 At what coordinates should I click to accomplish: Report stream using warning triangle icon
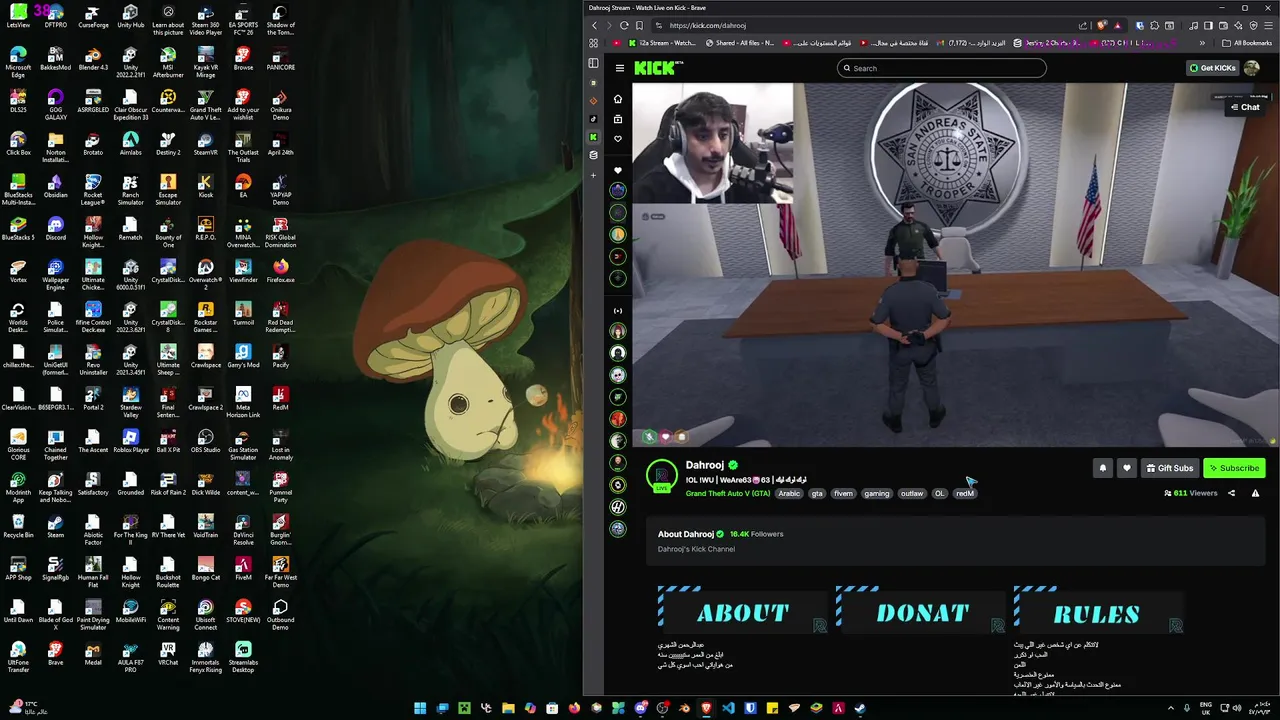tap(1255, 493)
